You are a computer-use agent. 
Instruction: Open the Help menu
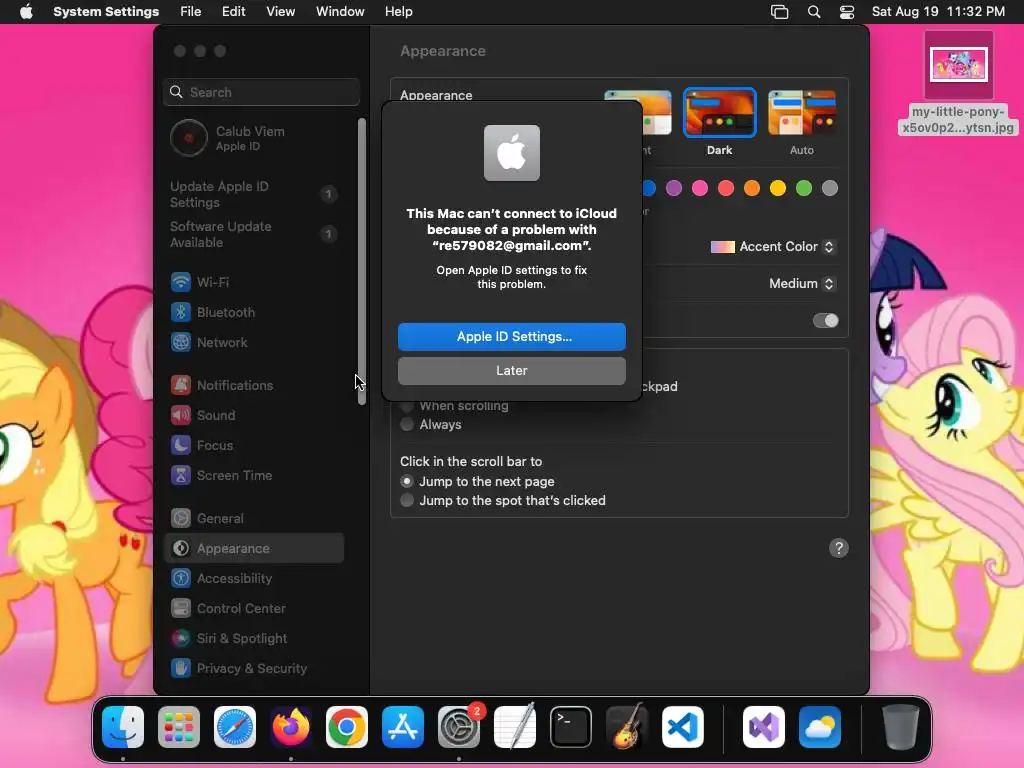point(398,12)
